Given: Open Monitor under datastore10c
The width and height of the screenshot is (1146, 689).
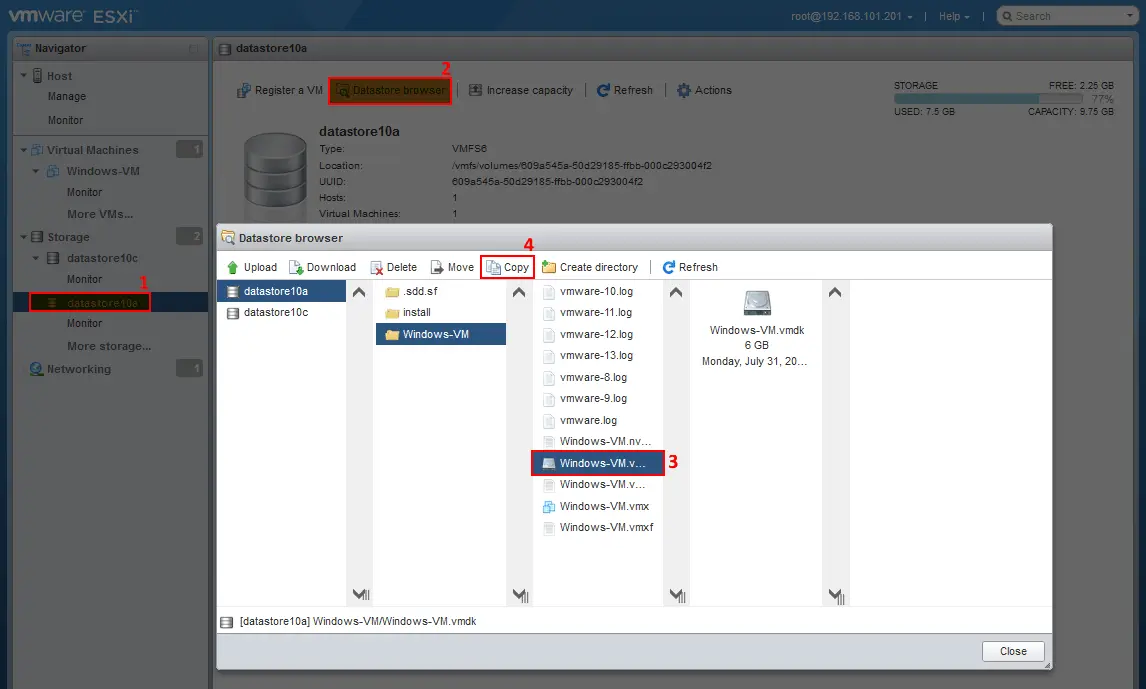Looking at the screenshot, I should click(84, 279).
